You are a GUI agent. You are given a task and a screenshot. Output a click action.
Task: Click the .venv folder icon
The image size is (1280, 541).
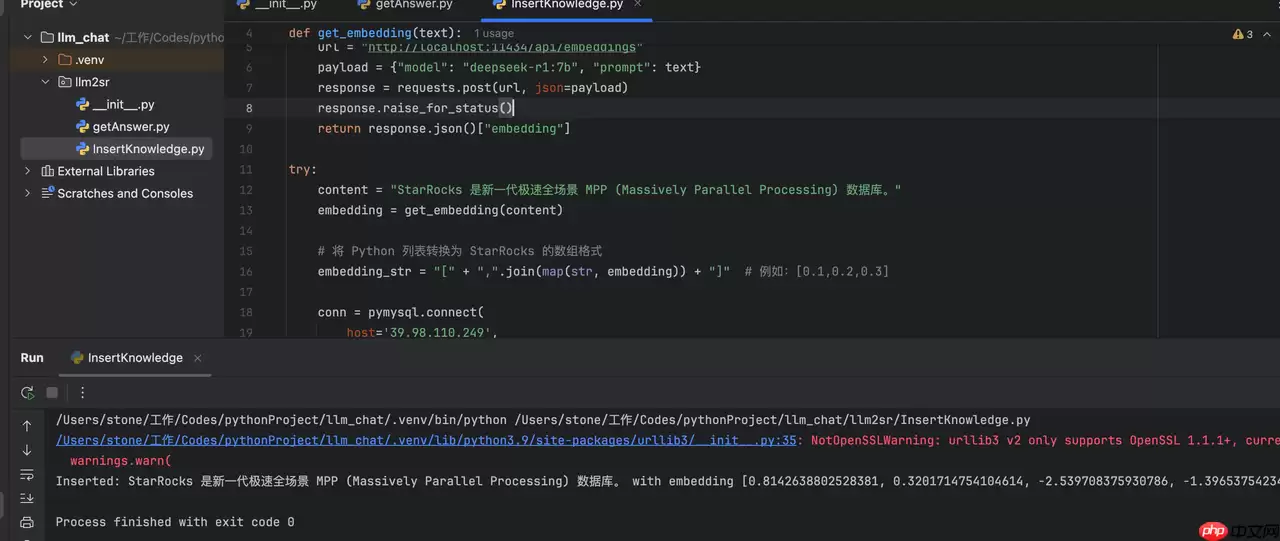(65, 60)
